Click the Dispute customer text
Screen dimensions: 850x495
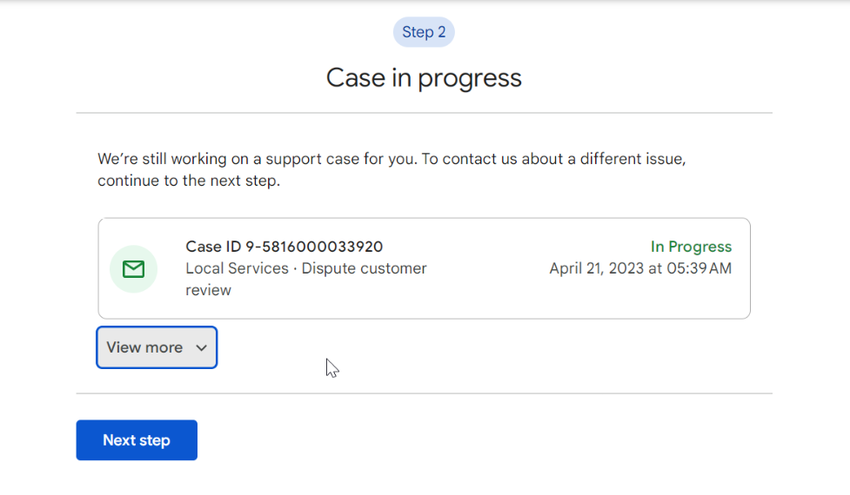click(x=364, y=269)
